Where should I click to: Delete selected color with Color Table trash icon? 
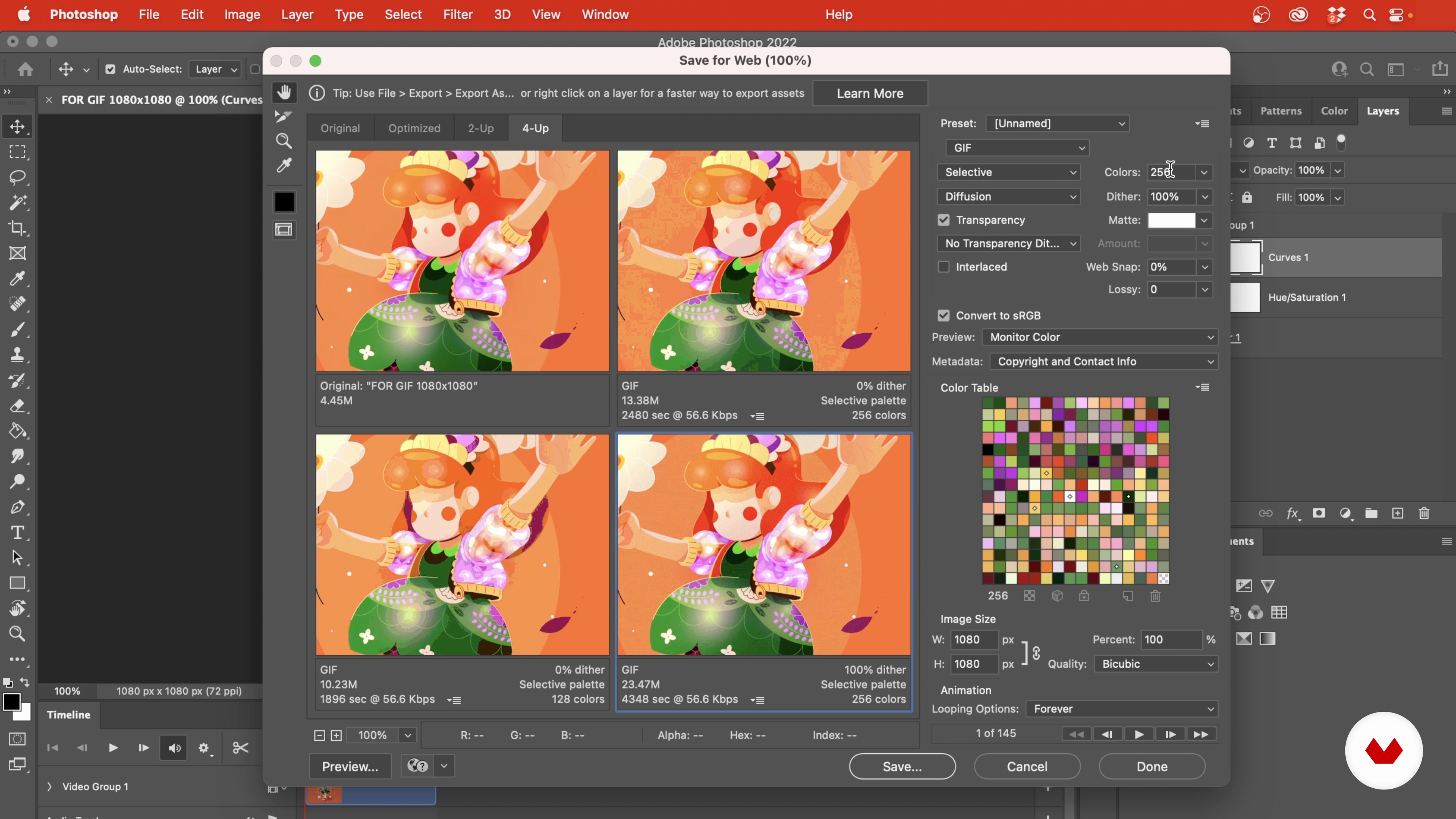1155,596
